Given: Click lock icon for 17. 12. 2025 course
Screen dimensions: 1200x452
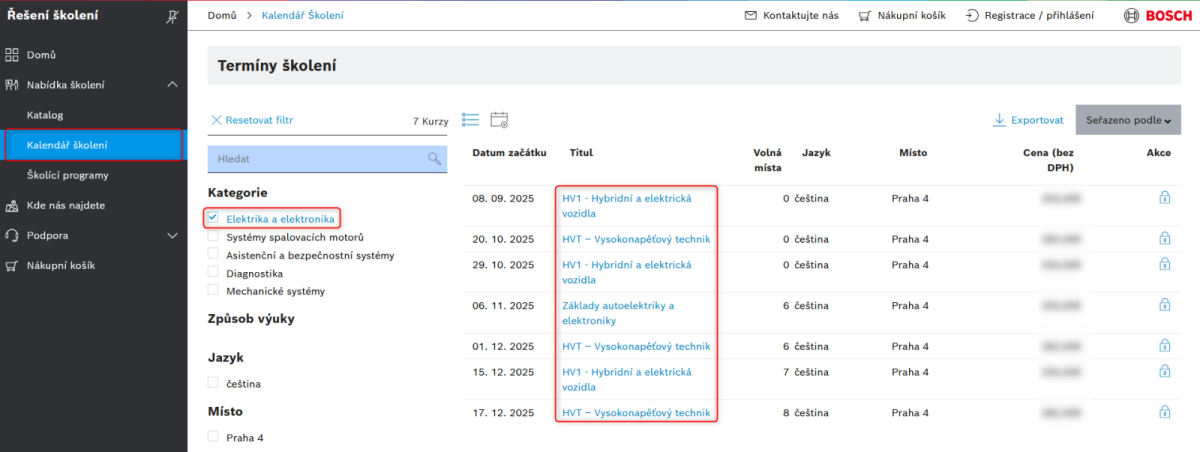Looking at the screenshot, I should click(1164, 412).
